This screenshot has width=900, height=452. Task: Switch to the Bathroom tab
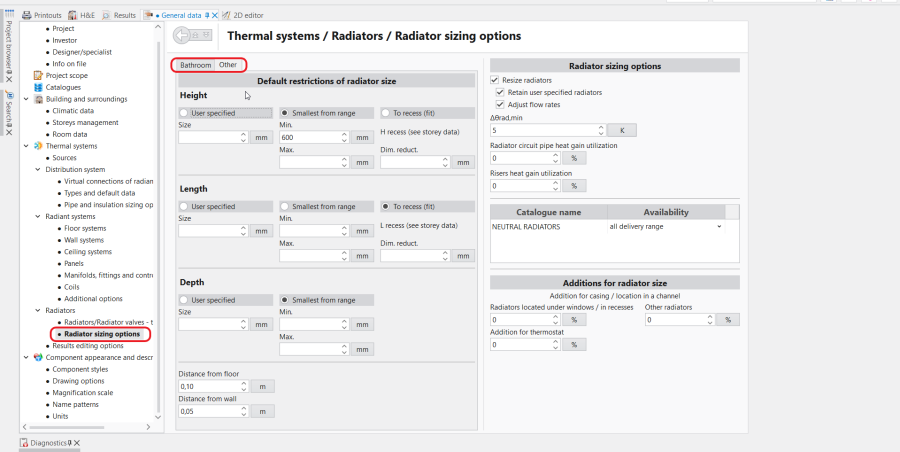click(x=196, y=65)
